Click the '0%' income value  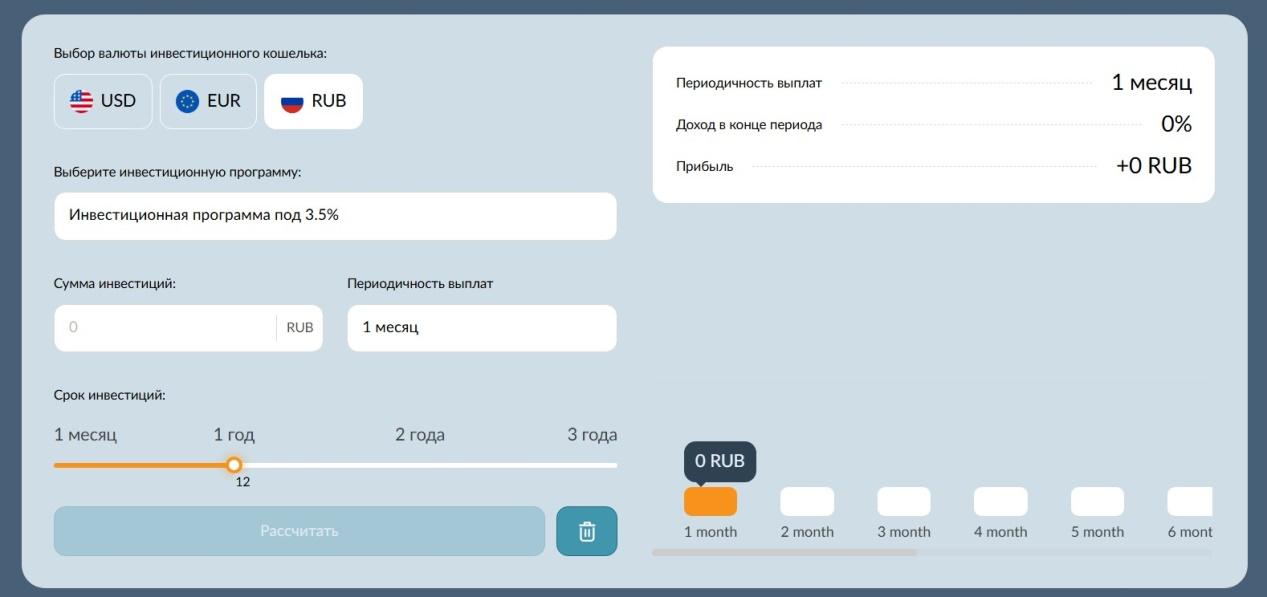click(x=1176, y=125)
